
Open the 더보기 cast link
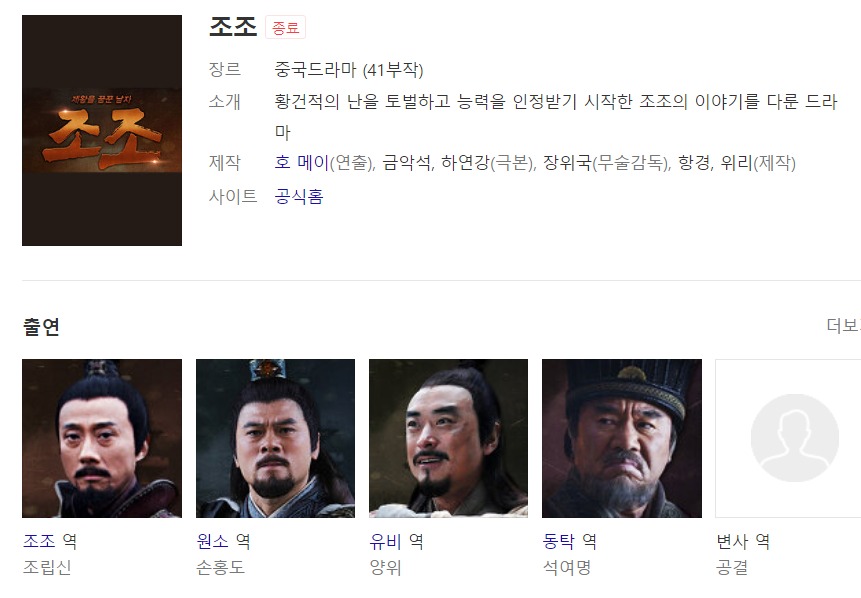coord(843,325)
